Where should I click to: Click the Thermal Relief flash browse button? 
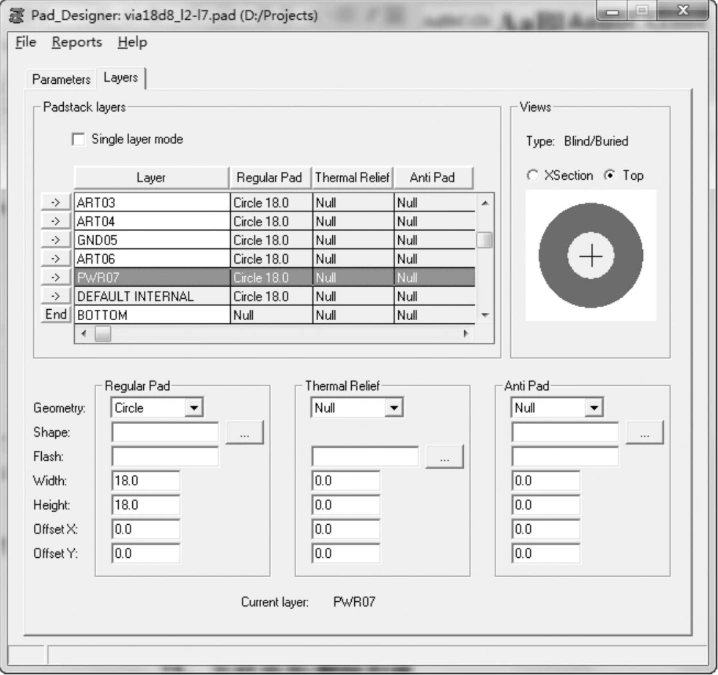(444, 457)
